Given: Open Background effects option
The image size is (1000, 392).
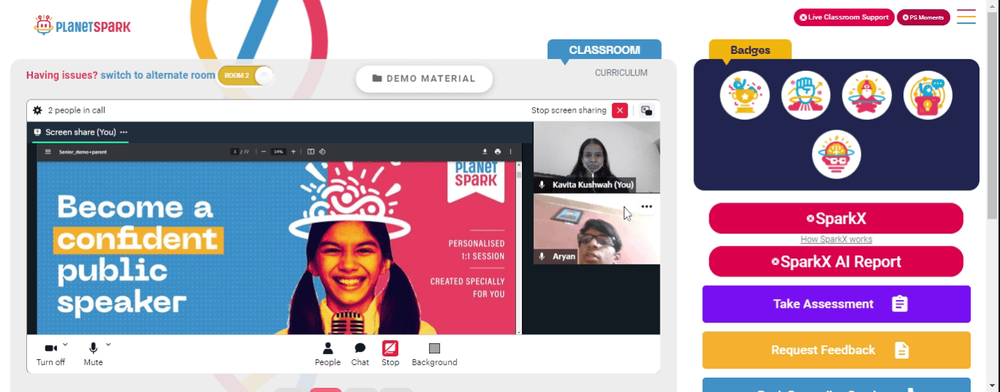Looking at the screenshot, I should click(x=434, y=354).
